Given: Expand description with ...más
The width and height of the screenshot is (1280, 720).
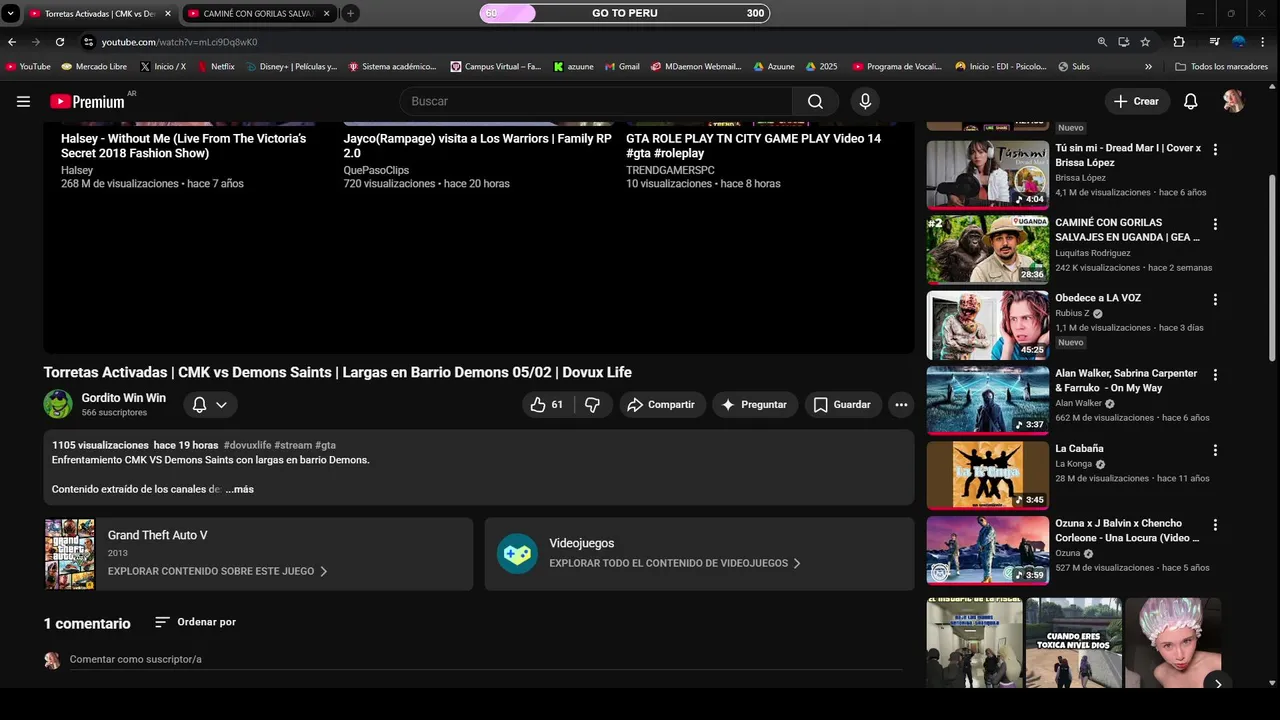Looking at the screenshot, I should (239, 489).
